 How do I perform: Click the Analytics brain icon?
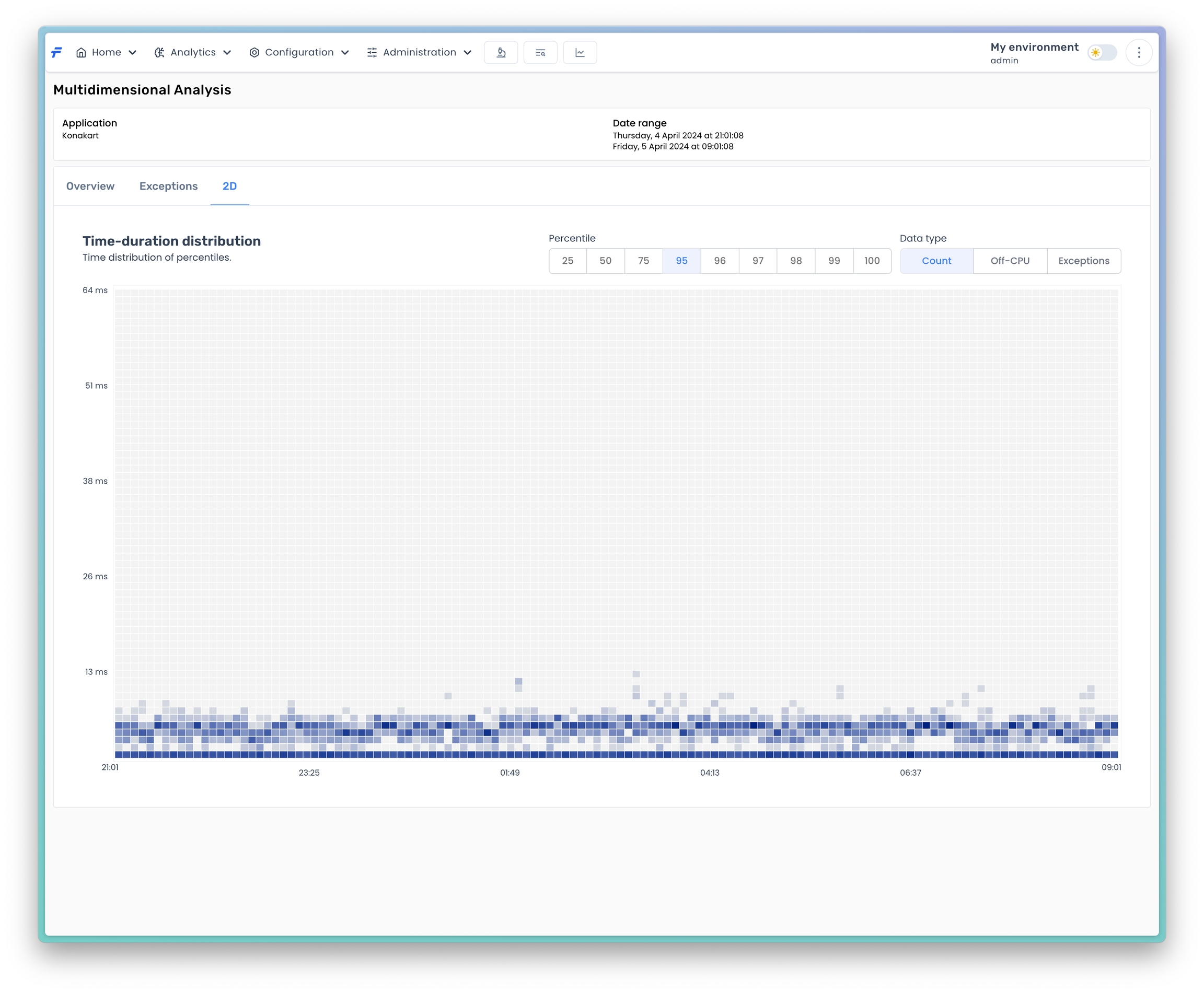pyautogui.click(x=160, y=53)
